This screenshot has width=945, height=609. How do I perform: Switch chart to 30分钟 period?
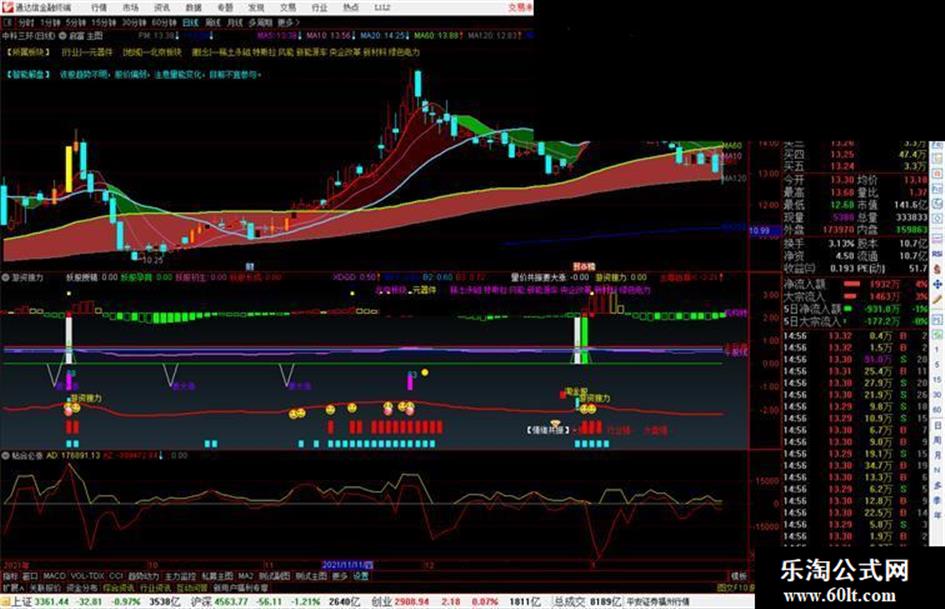[134, 23]
